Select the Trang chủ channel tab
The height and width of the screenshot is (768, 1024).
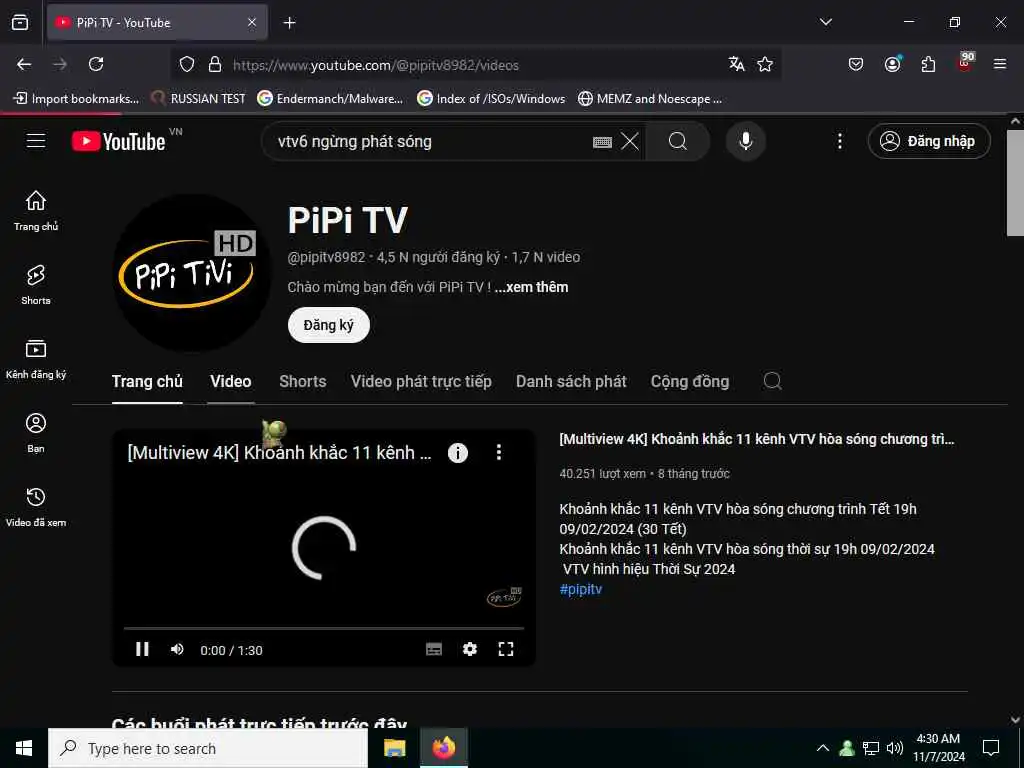click(147, 381)
